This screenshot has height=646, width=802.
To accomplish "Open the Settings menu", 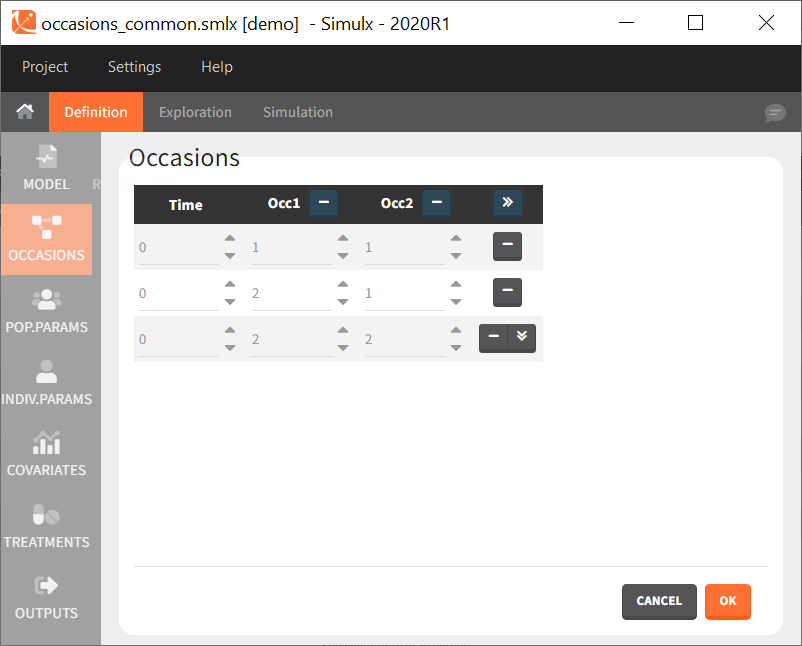I will [134, 67].
